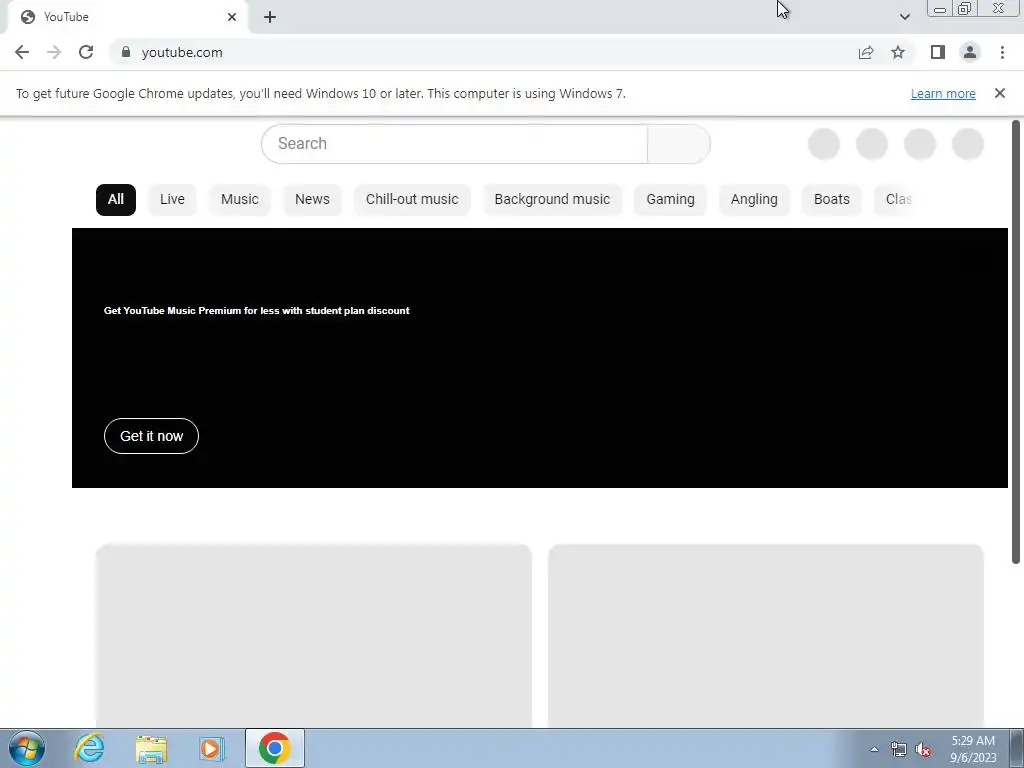Pick the Background music chip
The width and height of the screenshot is (1024, 768).
(552, 199)
